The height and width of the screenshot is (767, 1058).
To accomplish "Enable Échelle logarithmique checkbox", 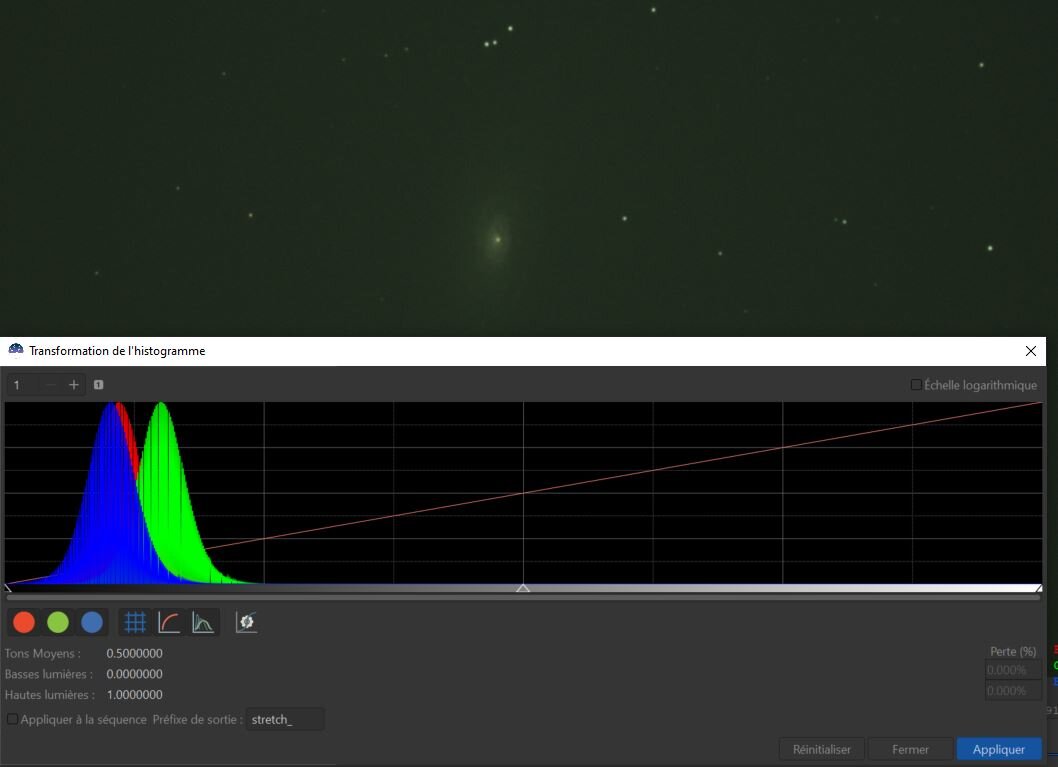I will [x=916, y=385].
